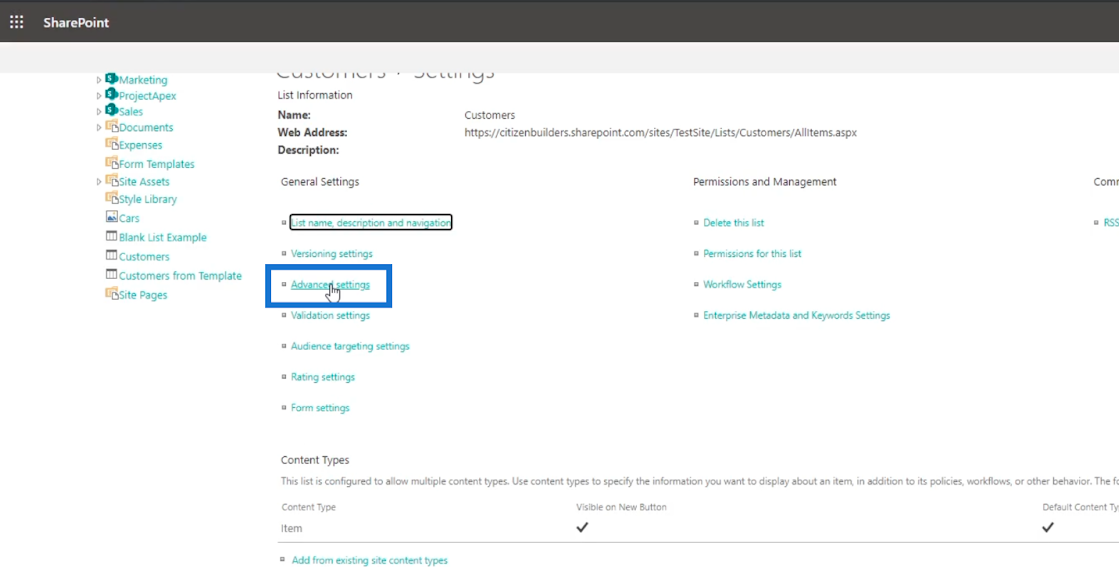The height and width of the screenshot is (567, 1119).
Task: Open Site Assets in the tree
Action: 143,182
